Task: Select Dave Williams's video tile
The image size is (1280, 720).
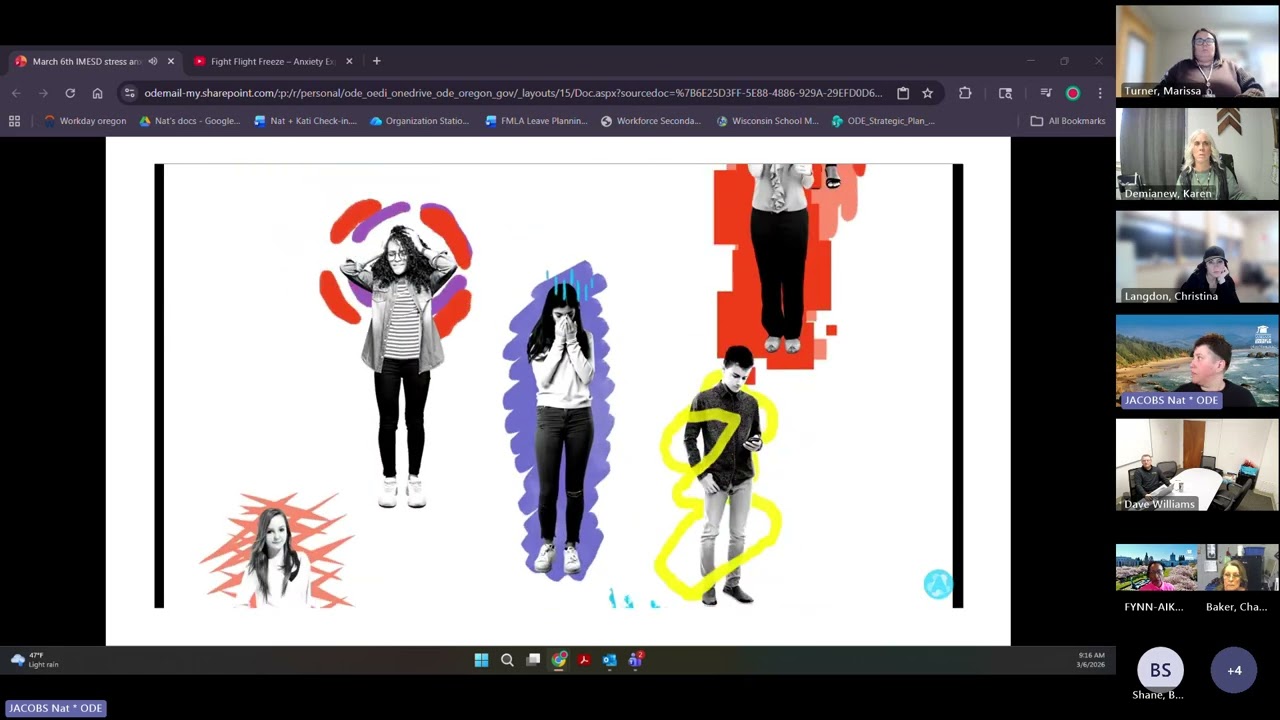Action: tap(1197, 465)
